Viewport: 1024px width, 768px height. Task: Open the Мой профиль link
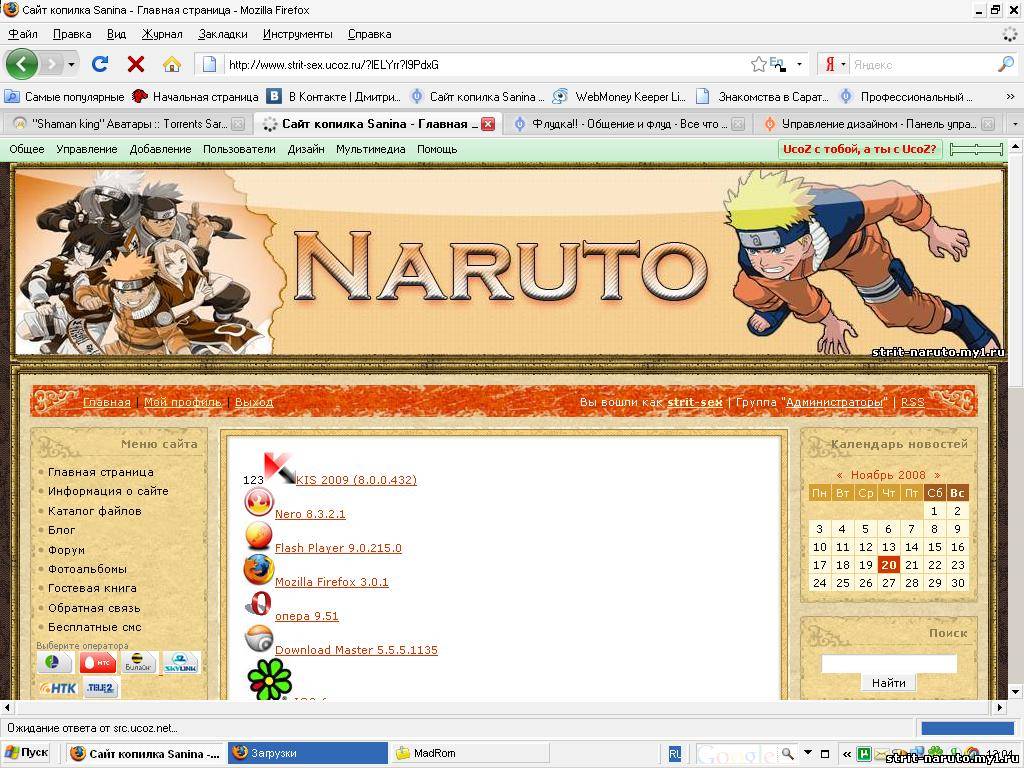pyautogui.click(x=183, y=402)
